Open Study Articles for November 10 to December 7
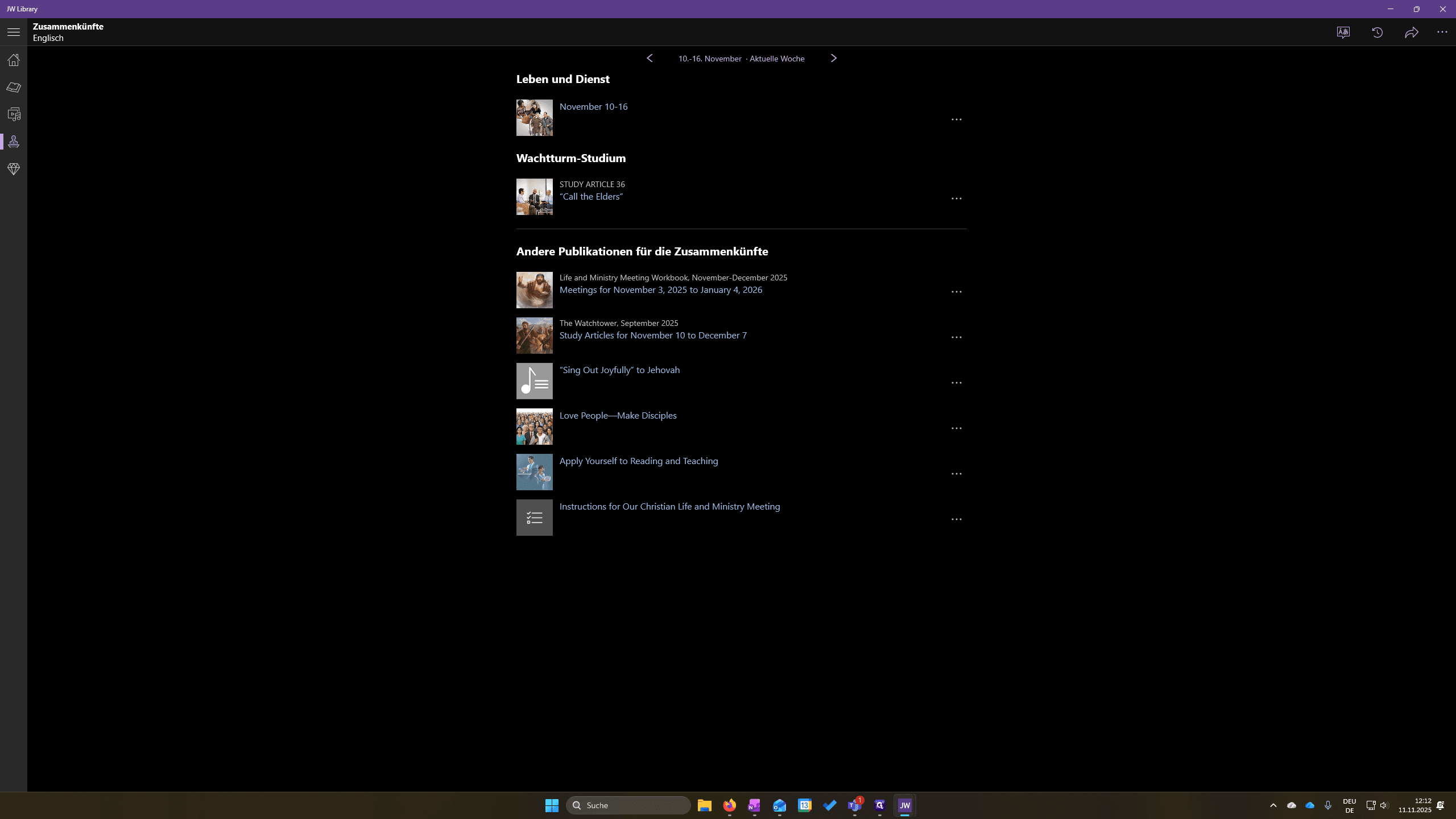 [x=653, y=336]
